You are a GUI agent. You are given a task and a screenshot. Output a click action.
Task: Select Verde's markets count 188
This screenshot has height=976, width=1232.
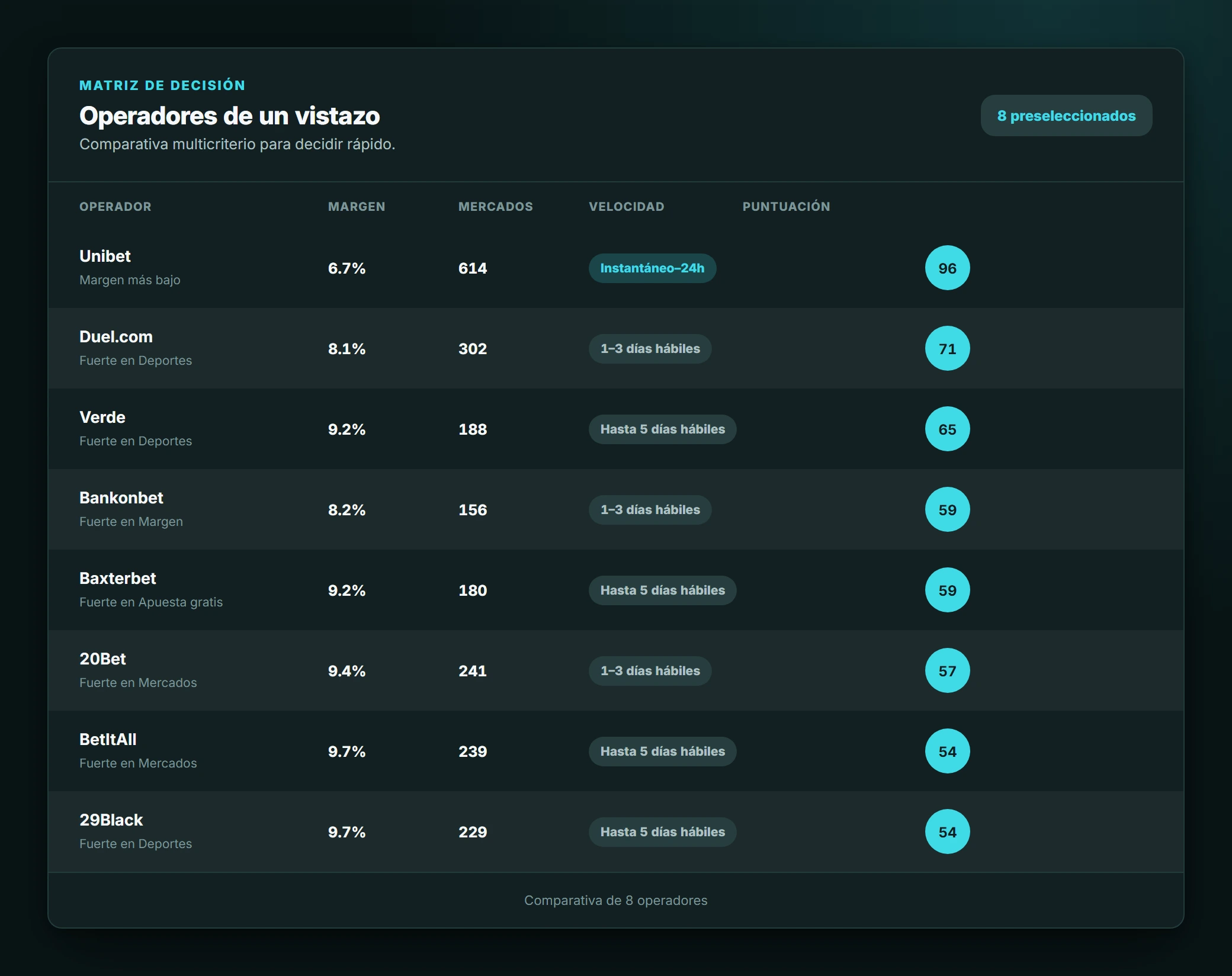473,429
